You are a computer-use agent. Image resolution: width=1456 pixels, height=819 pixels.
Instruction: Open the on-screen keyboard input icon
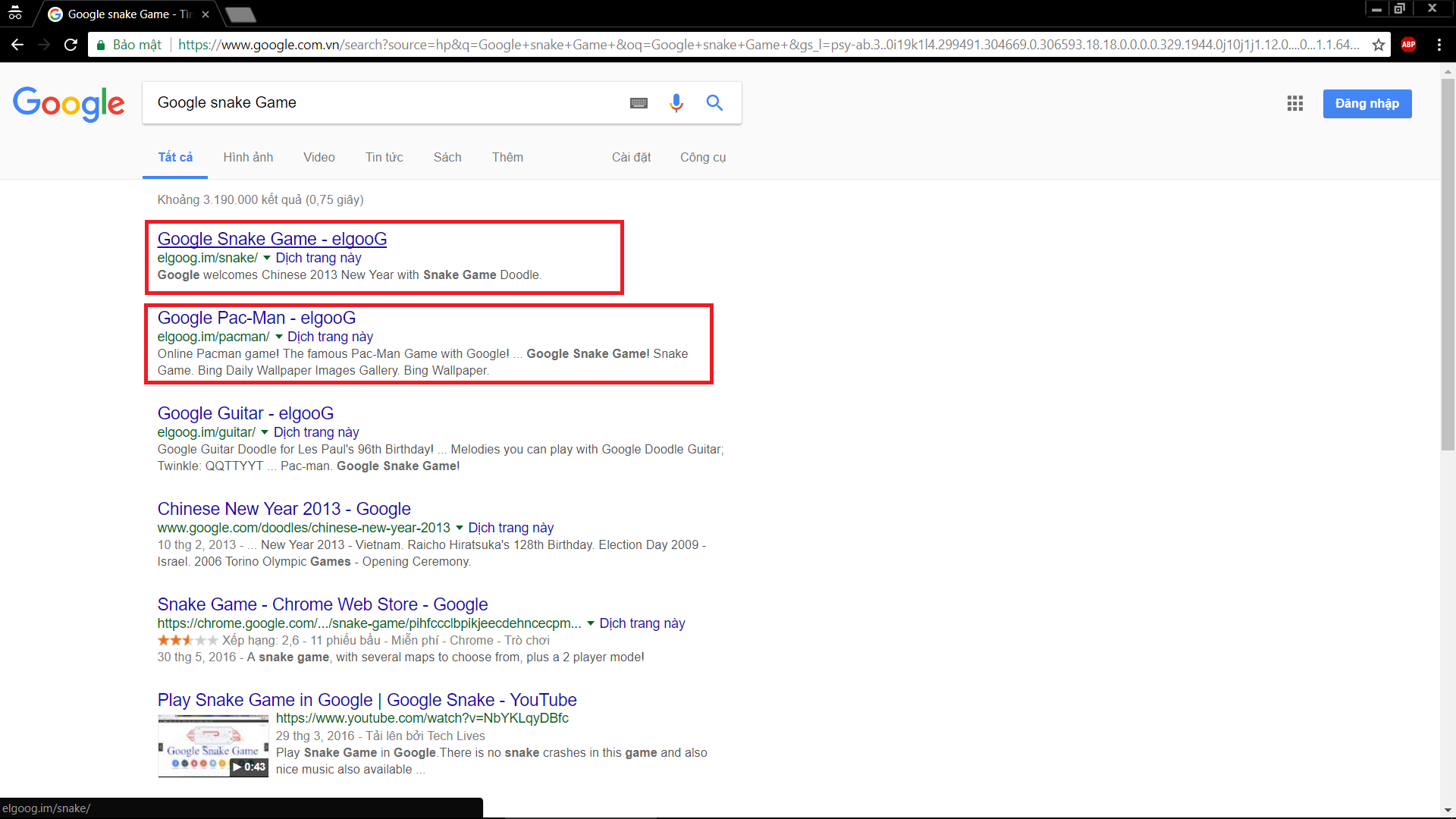click(639, 102)
